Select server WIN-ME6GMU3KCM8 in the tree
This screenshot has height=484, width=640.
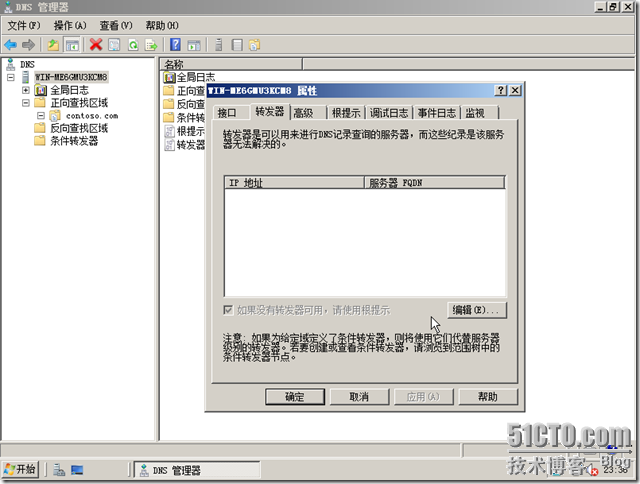[x=71, y=77]
